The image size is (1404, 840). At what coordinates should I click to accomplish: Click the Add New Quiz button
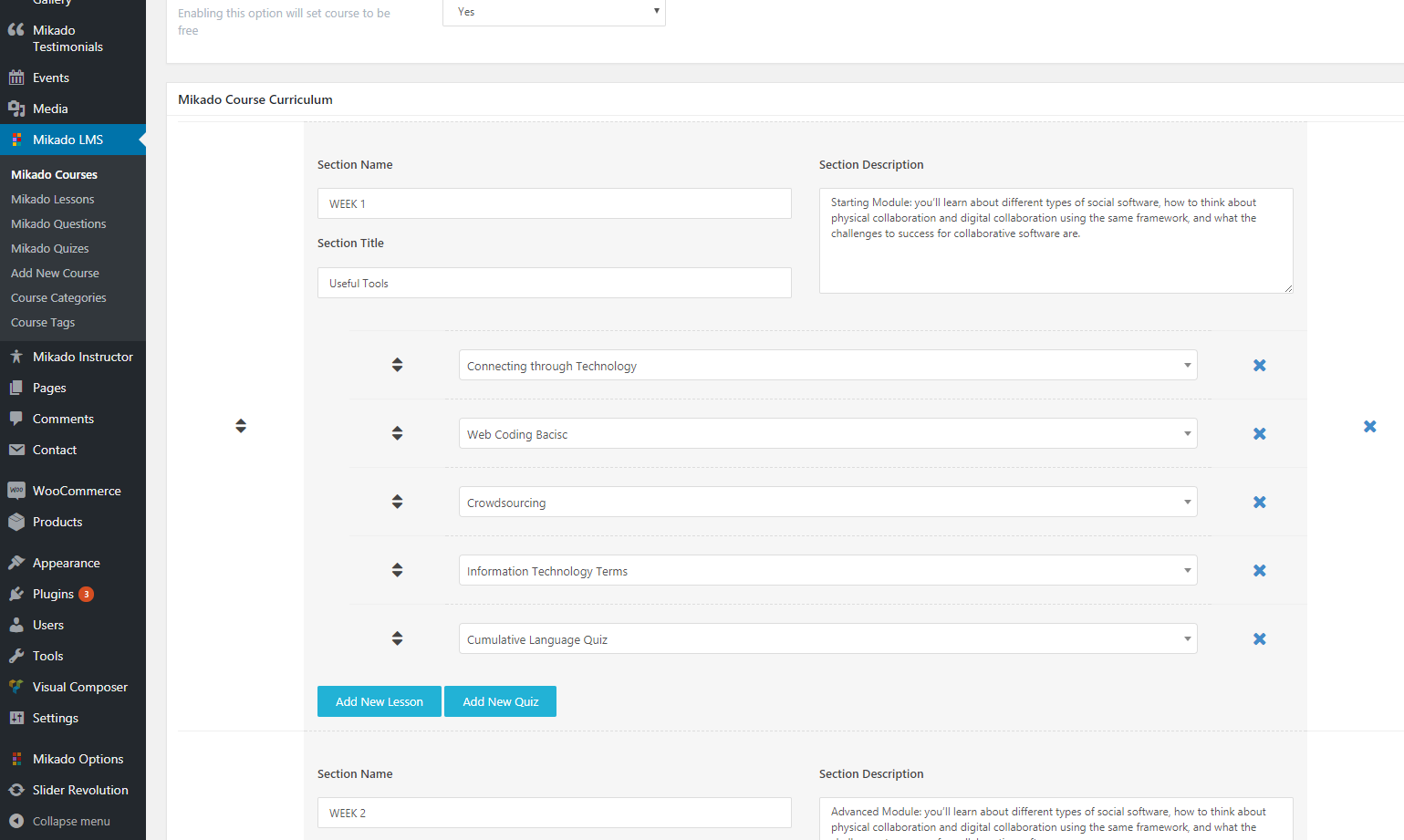coord(501,701)
